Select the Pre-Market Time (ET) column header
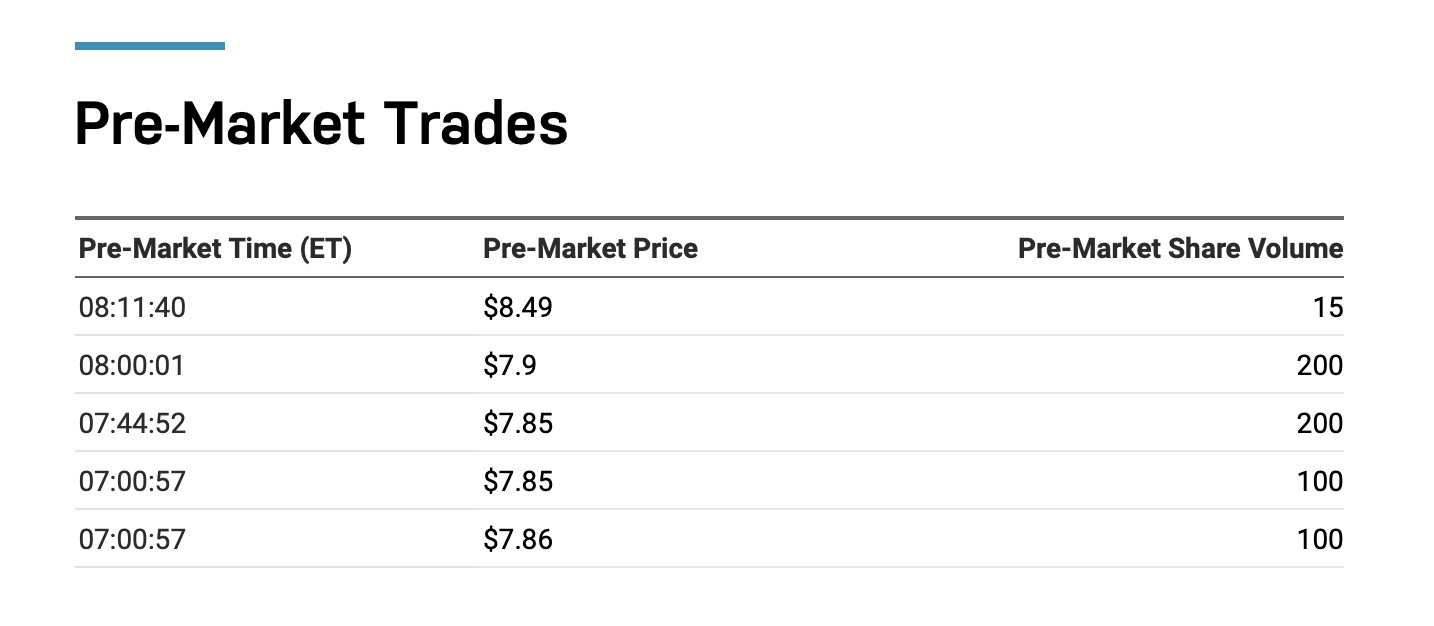The height and width of the screenshot is (626, 1434). click(215, 249)
